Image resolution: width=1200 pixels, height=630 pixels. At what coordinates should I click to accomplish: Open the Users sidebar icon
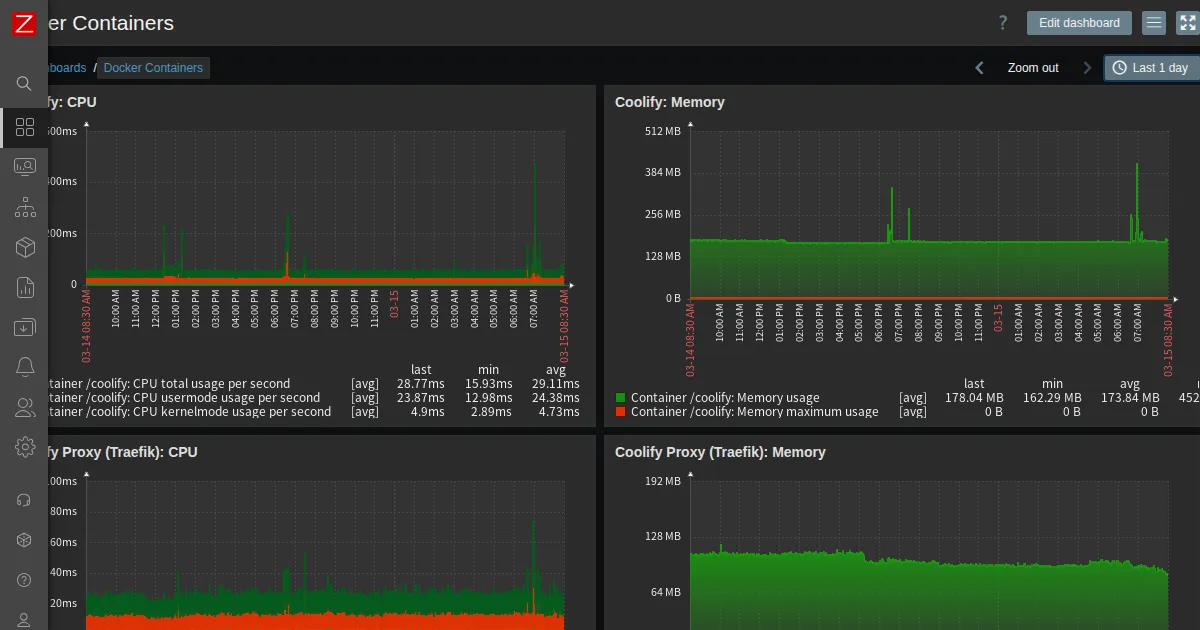click(25, 407)
